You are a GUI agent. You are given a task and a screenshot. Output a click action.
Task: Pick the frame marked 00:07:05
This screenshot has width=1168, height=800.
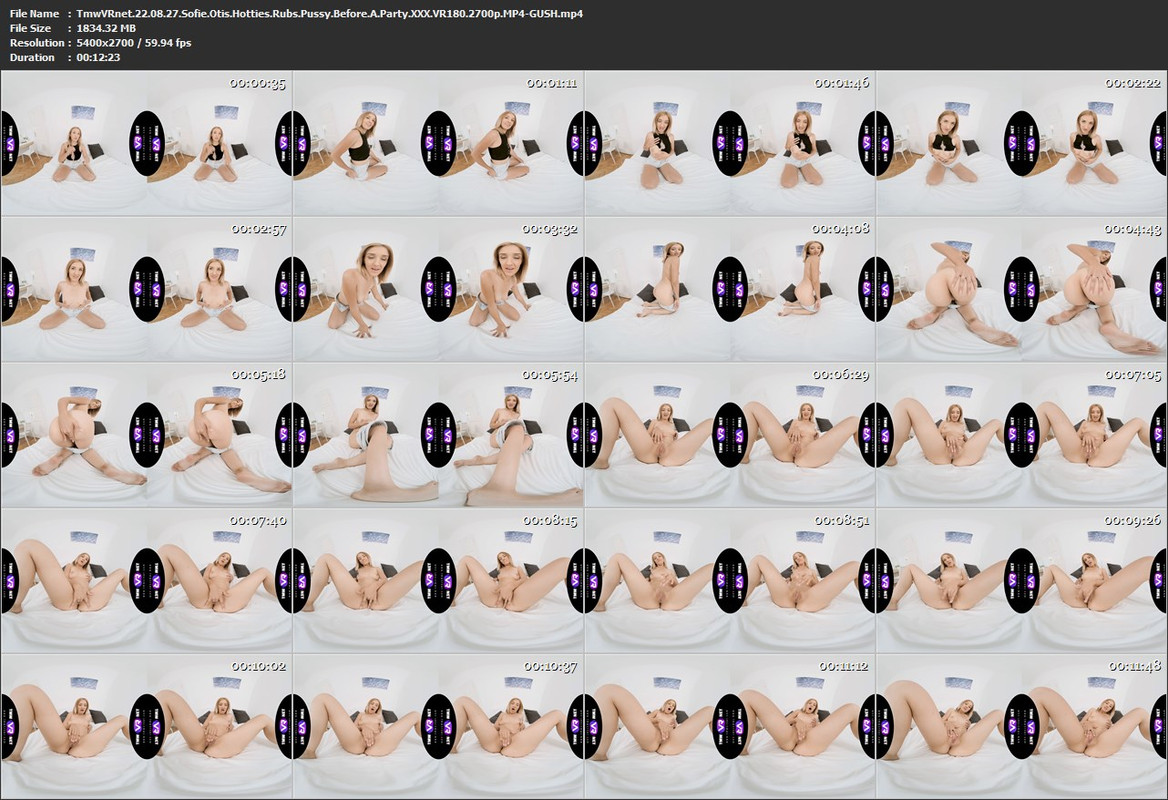click(x=1021, y=435)
